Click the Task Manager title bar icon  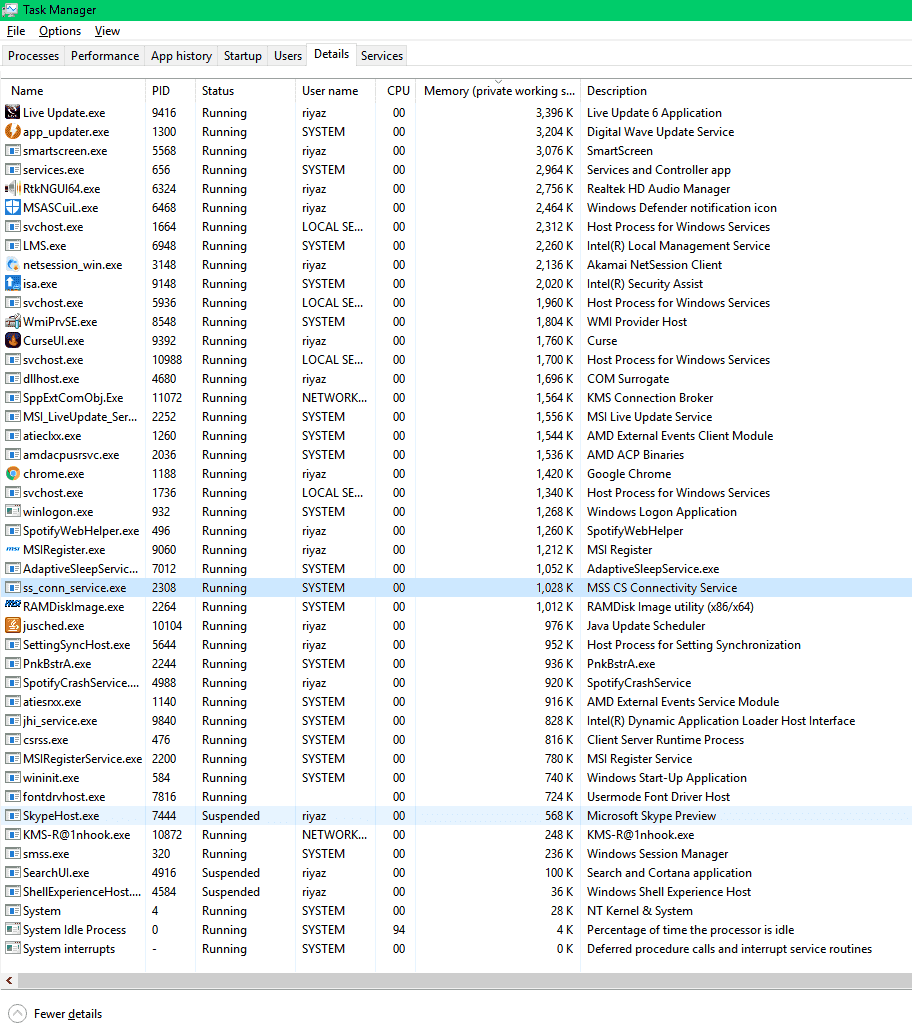coord(10,10)
